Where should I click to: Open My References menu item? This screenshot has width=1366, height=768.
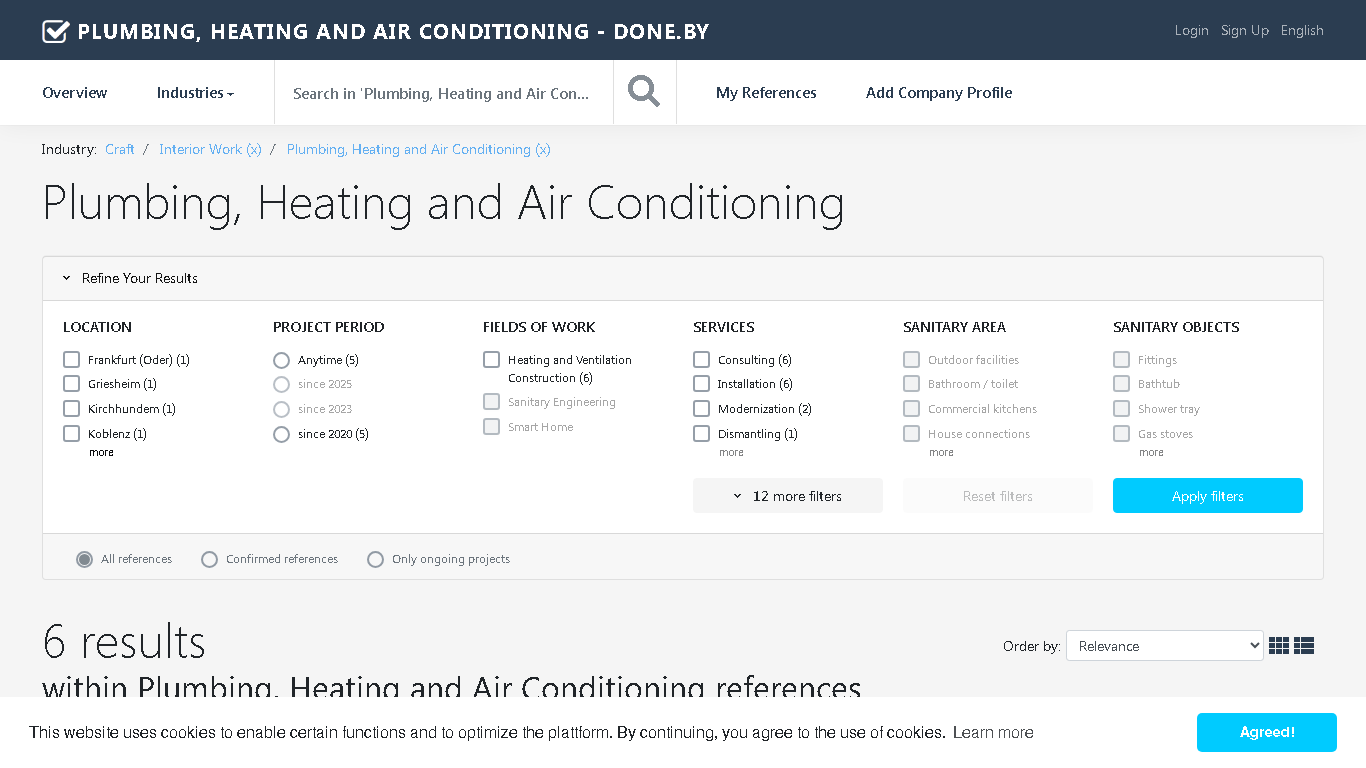[766, 92]
